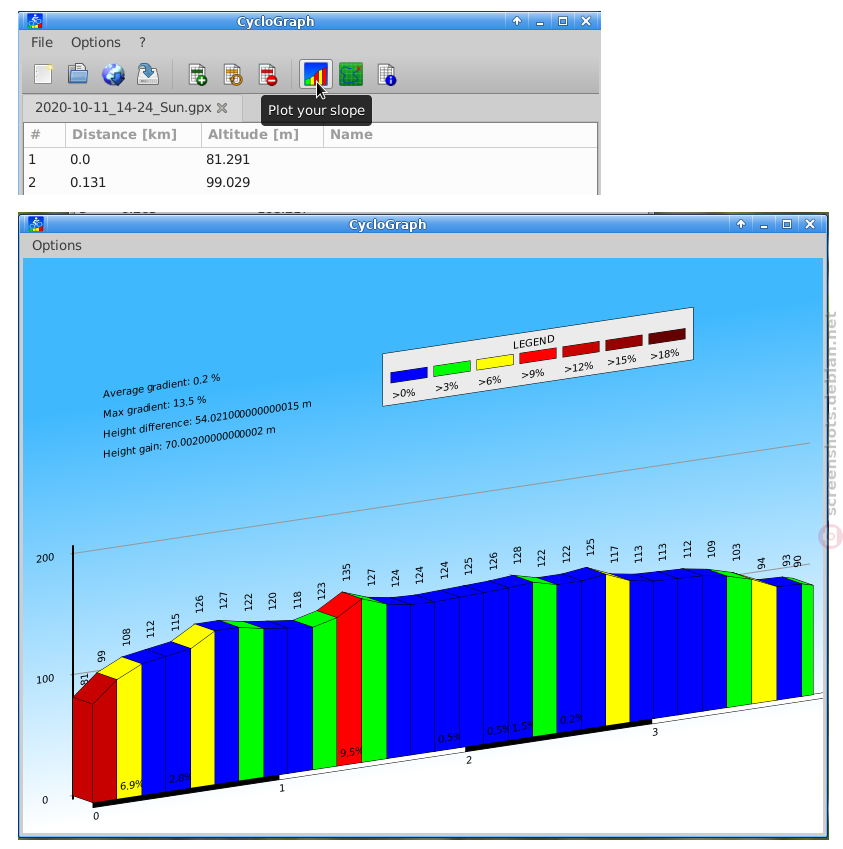
Task: Click the # column header
Action: (44, 134)
